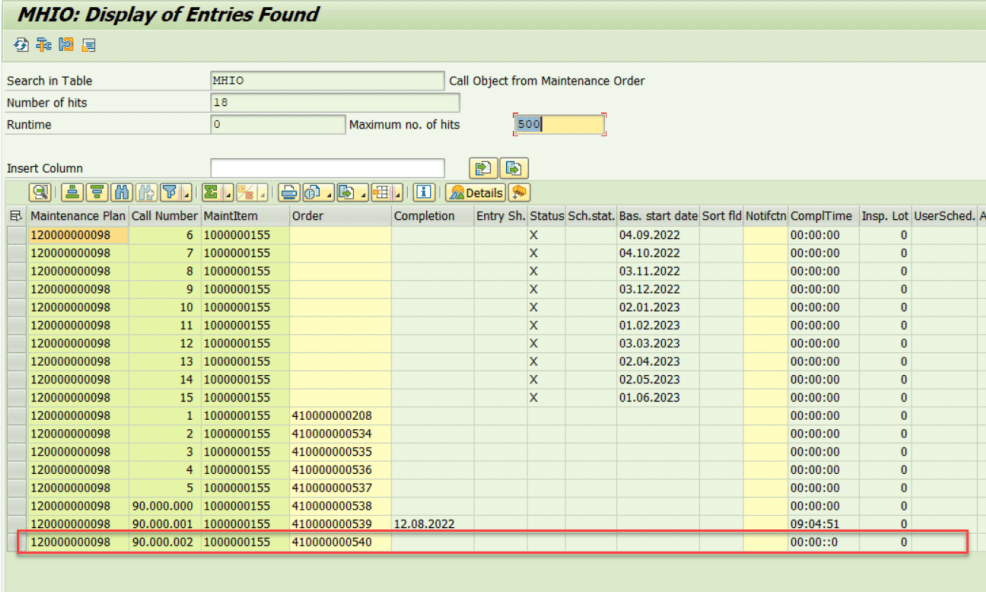This screenshot has width=986, height=592.
Task: Click the Information 'i' toolbar icon
Action: pos(424,192)
